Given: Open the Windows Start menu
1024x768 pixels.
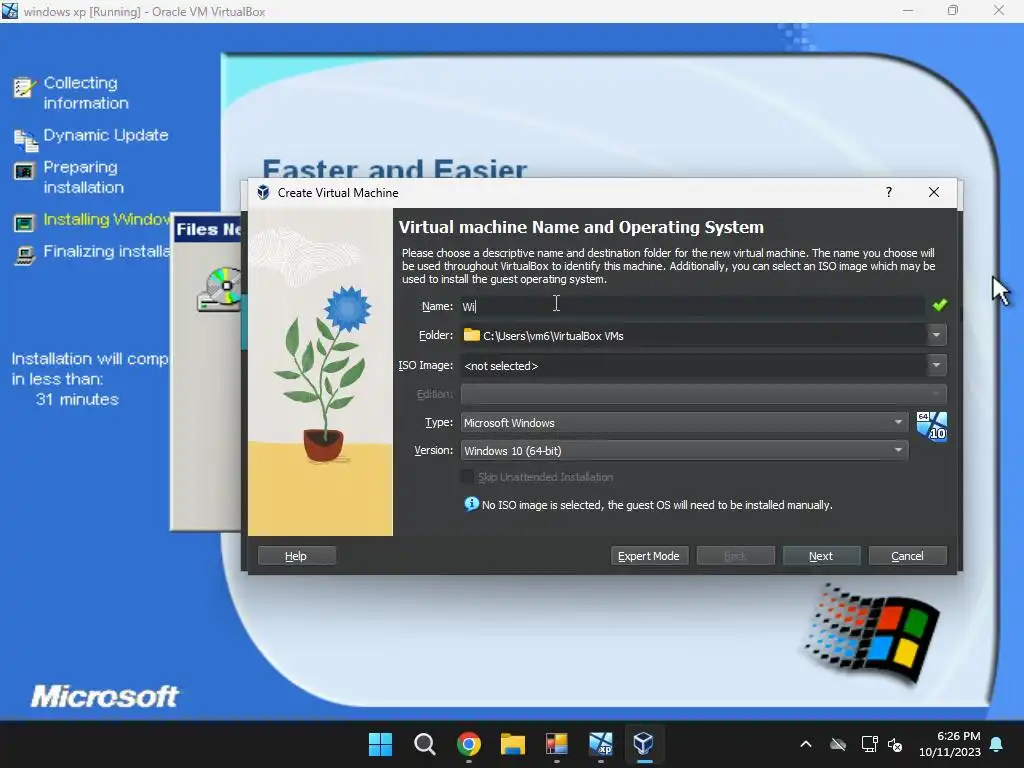Looking at the screenshot, I should point(380,744).
